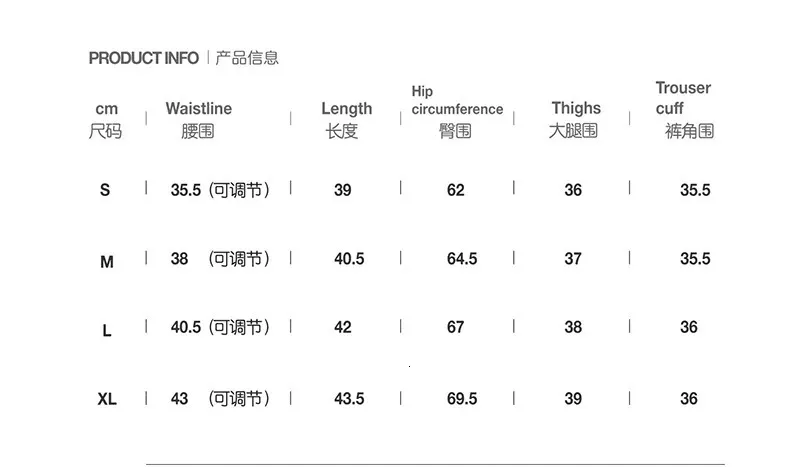The width and height of the screenshot is (800, 467).
Task: Select the size S row label
Action: tap(105, 190)
